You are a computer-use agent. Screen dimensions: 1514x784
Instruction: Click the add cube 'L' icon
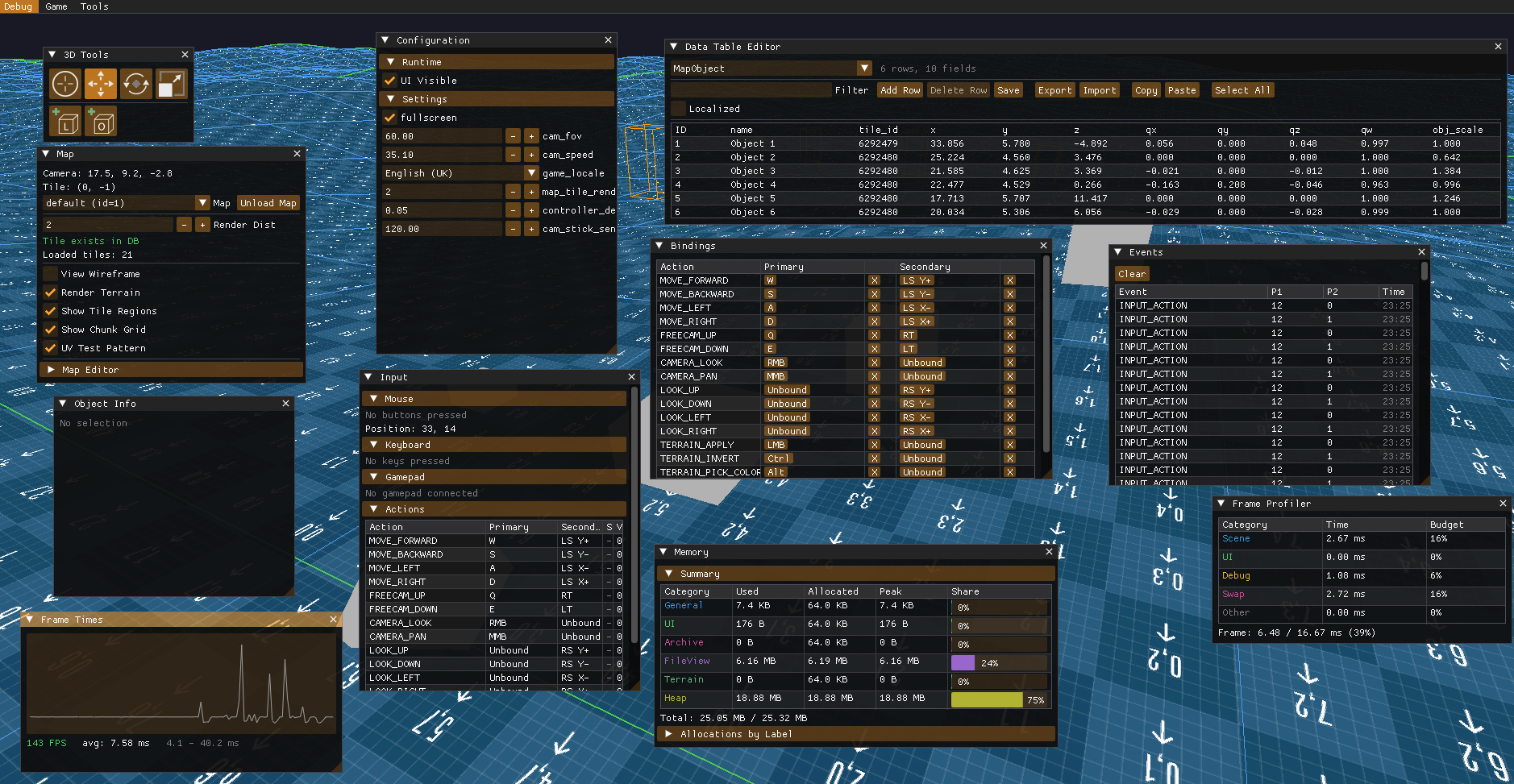click(65, 122)
